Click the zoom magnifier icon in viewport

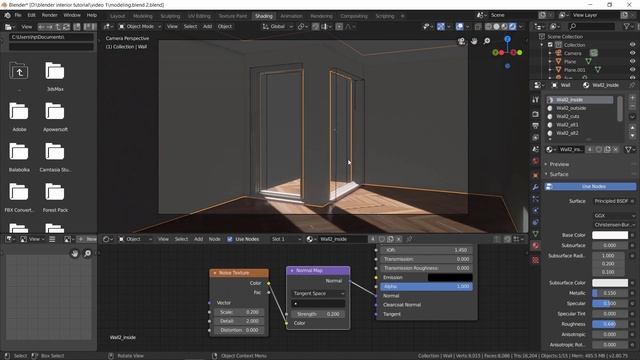487,41
